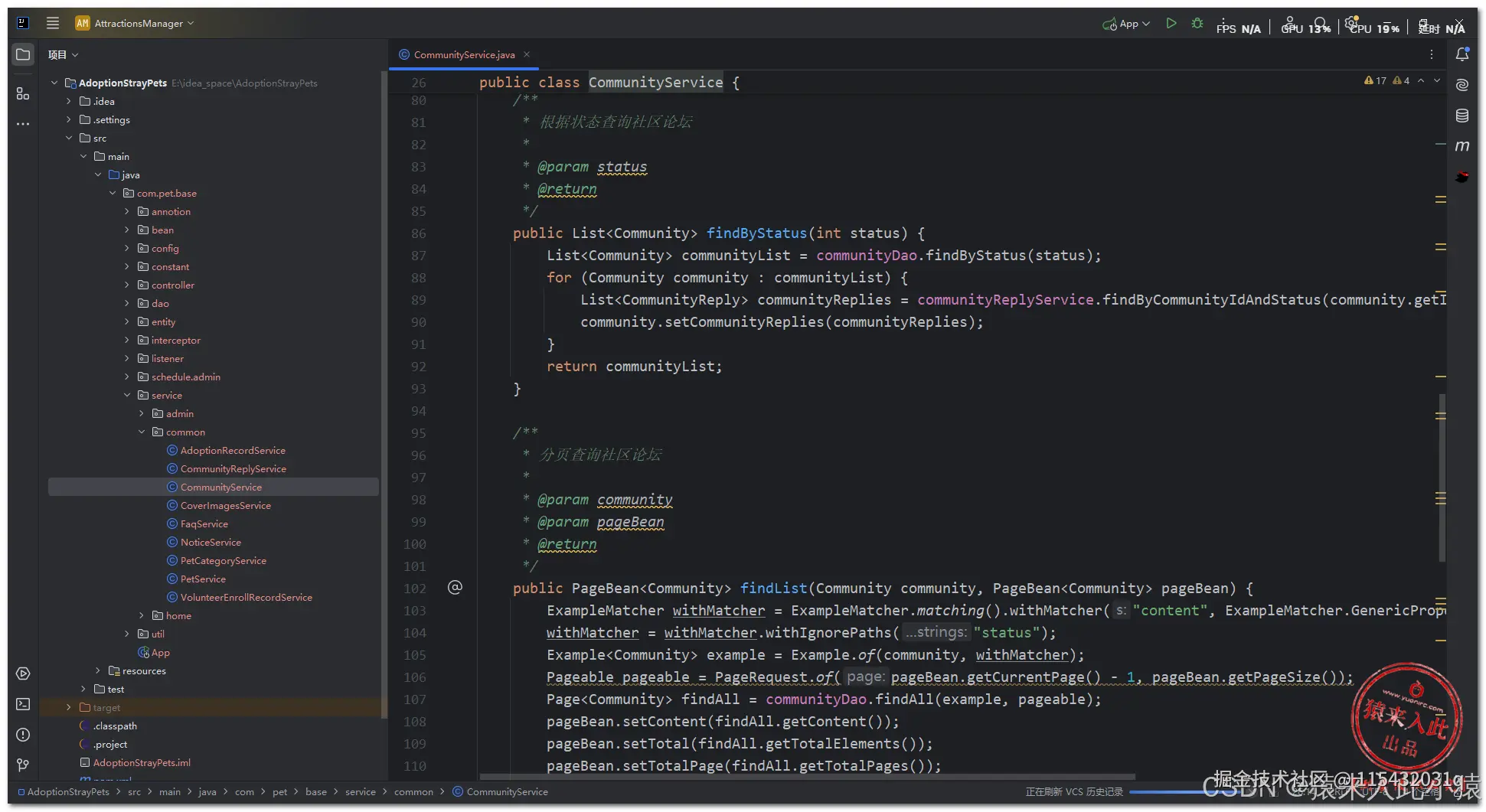The width and height of the screenshot is (1486, 812).
Task: Click the src breadcrumb in navigation bar
Action: (135, 791)
